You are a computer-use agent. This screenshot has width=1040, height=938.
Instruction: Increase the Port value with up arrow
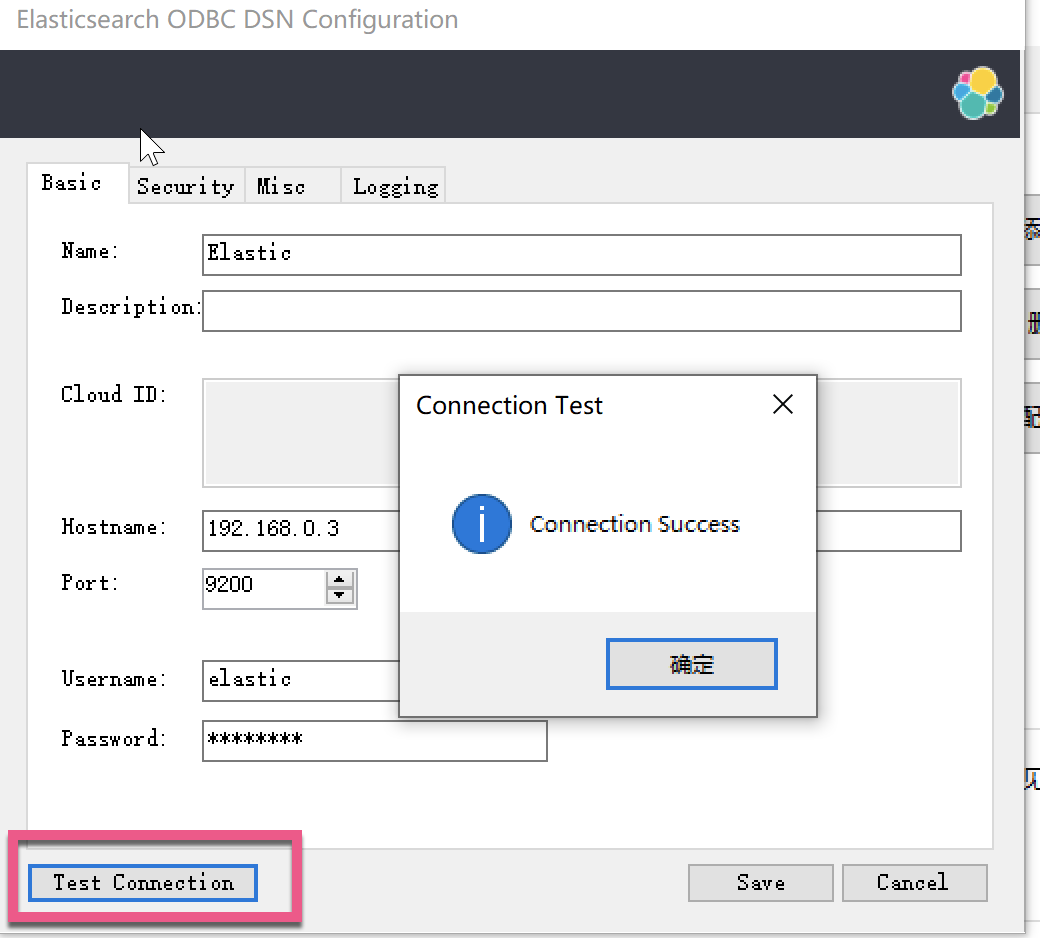coord(340,579)
